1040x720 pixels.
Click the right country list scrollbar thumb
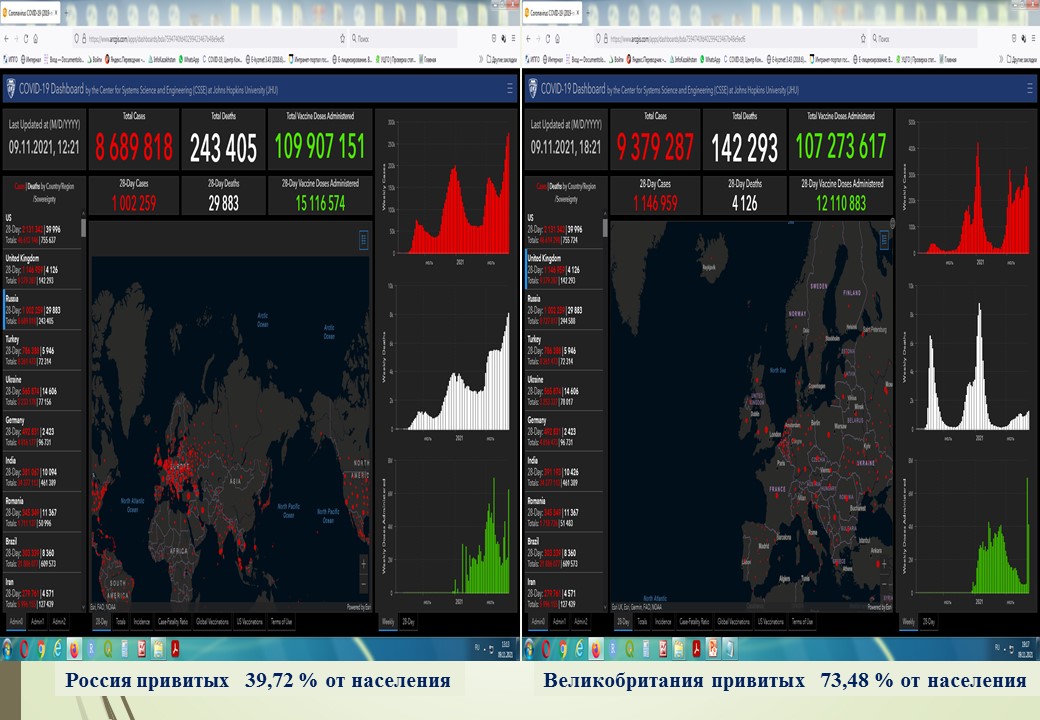605,227
